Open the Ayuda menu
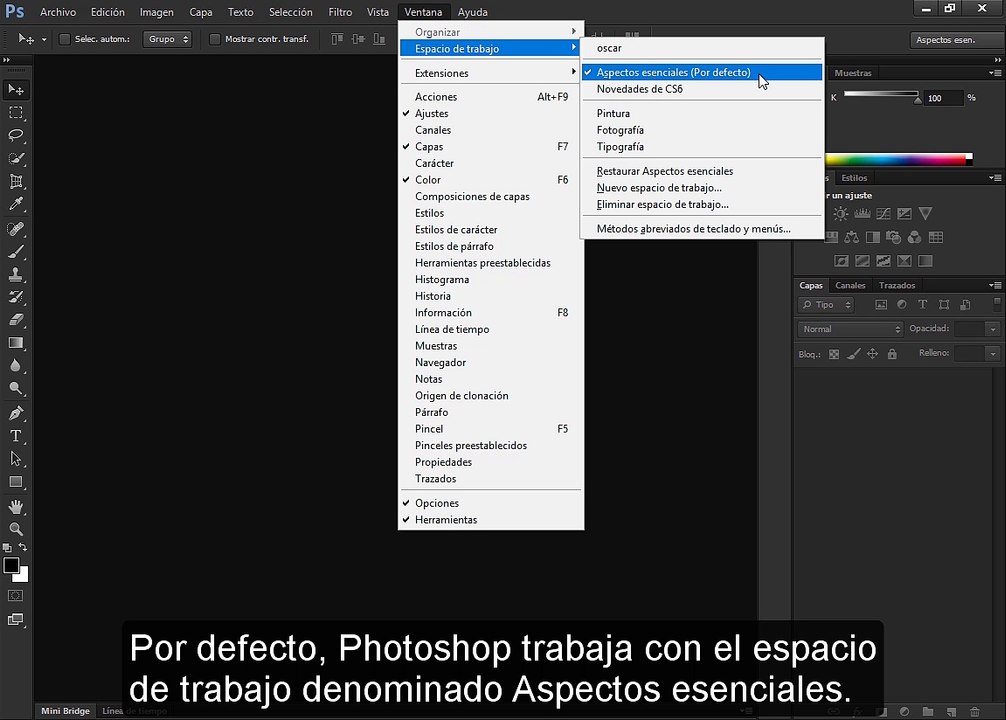The width and height of the screenshot is (1006, 720). pos(472,12)
